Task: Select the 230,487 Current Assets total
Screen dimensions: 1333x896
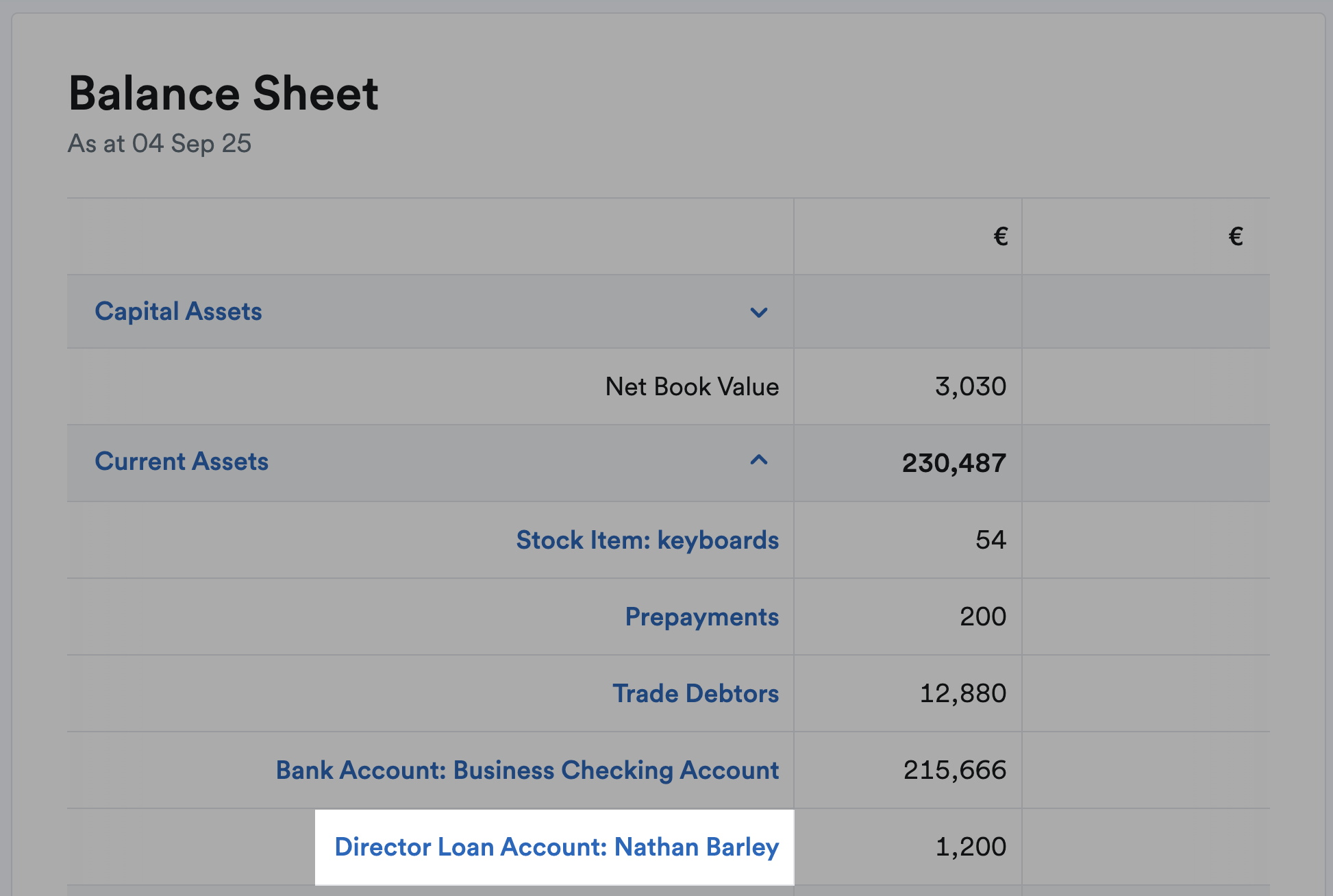Action: [x=954, y=464]
